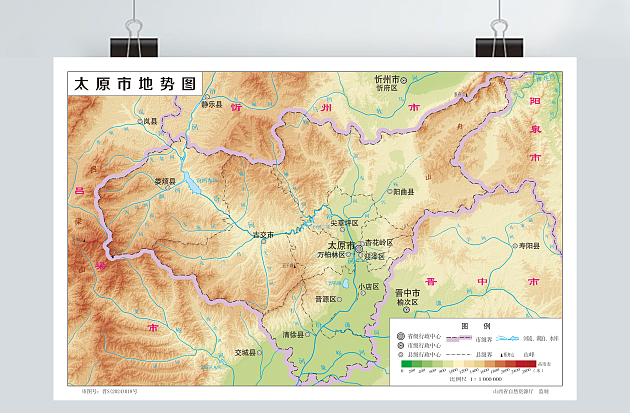This screenshot has height=413, width=630.
Task: Click the dark red elevation color swatch
Action: click(530, 366)
